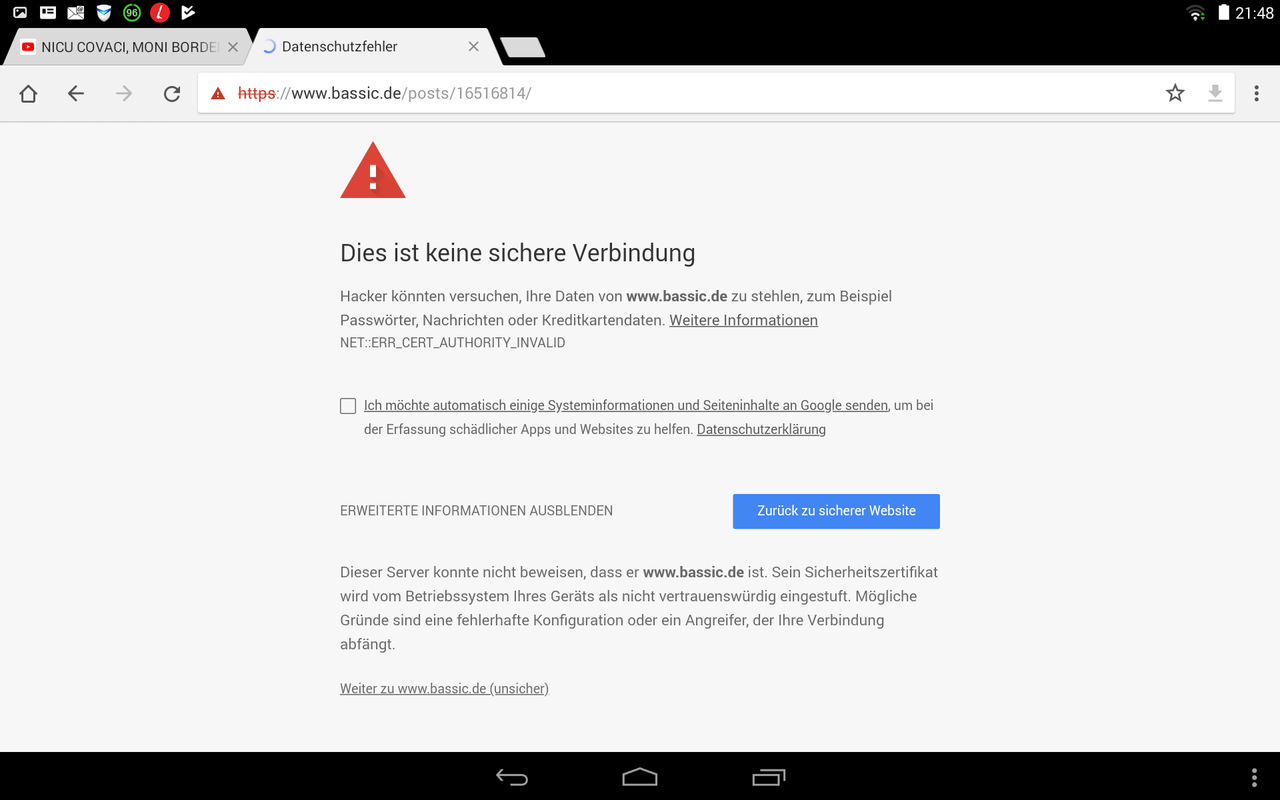Open the picture notification icon in status bar
The width and height of the screenshot is (1280, 800).
[20, 13]
